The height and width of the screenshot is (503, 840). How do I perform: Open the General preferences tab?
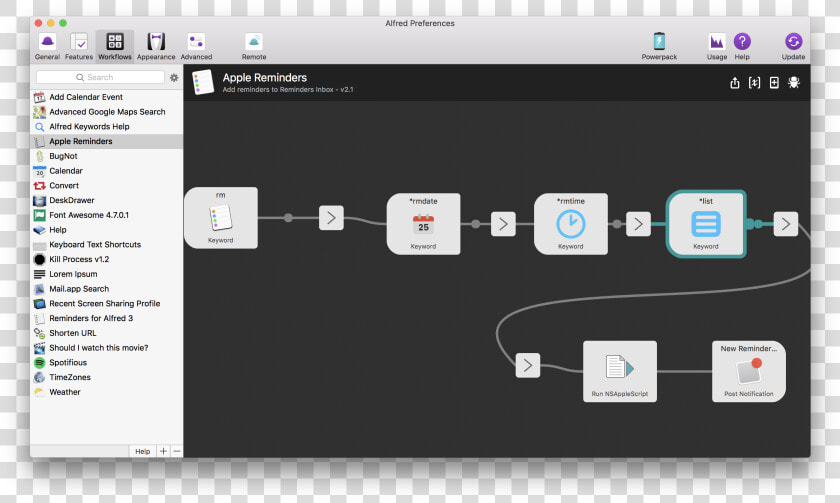click(47, 46)
